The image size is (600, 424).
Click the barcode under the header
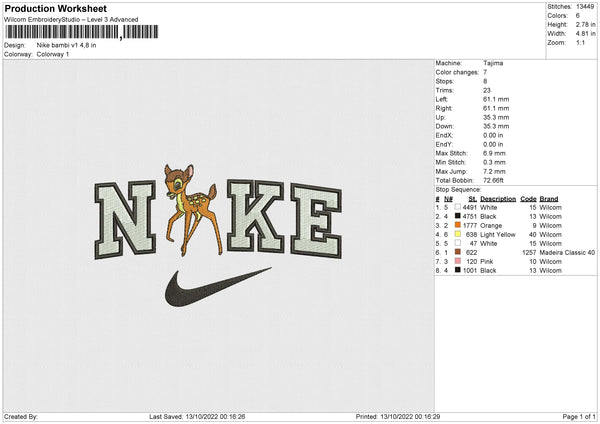pyautogui.click(x=82, y=32)
